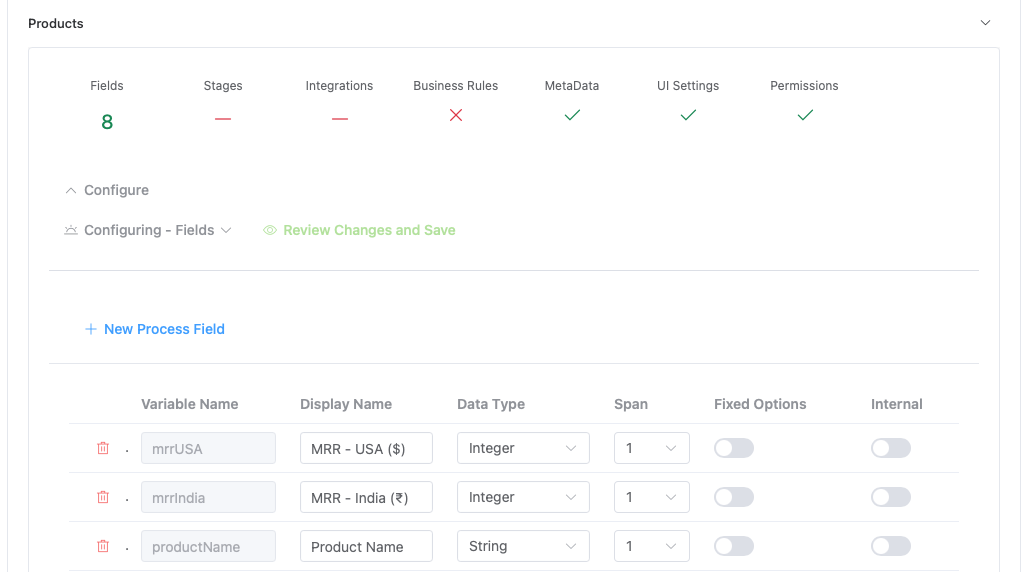Screen dimensions: 1027x572
Task: Click the Products section title
Action: 56,24
